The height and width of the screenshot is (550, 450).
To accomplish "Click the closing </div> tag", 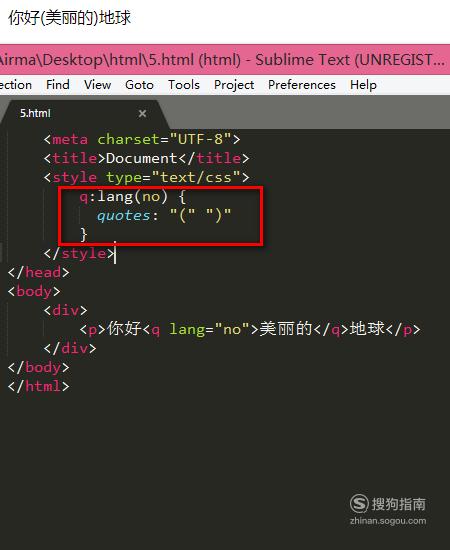I will [70, 348].
